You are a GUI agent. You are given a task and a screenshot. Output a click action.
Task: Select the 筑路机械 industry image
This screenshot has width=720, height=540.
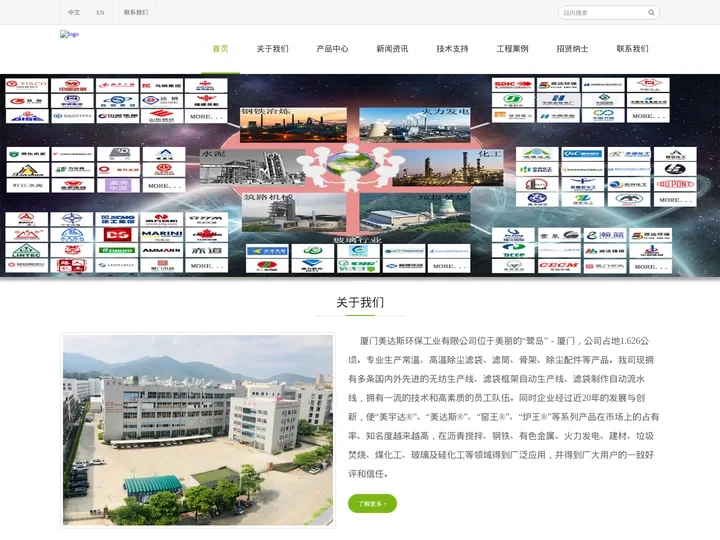click(x=294, y=212)
